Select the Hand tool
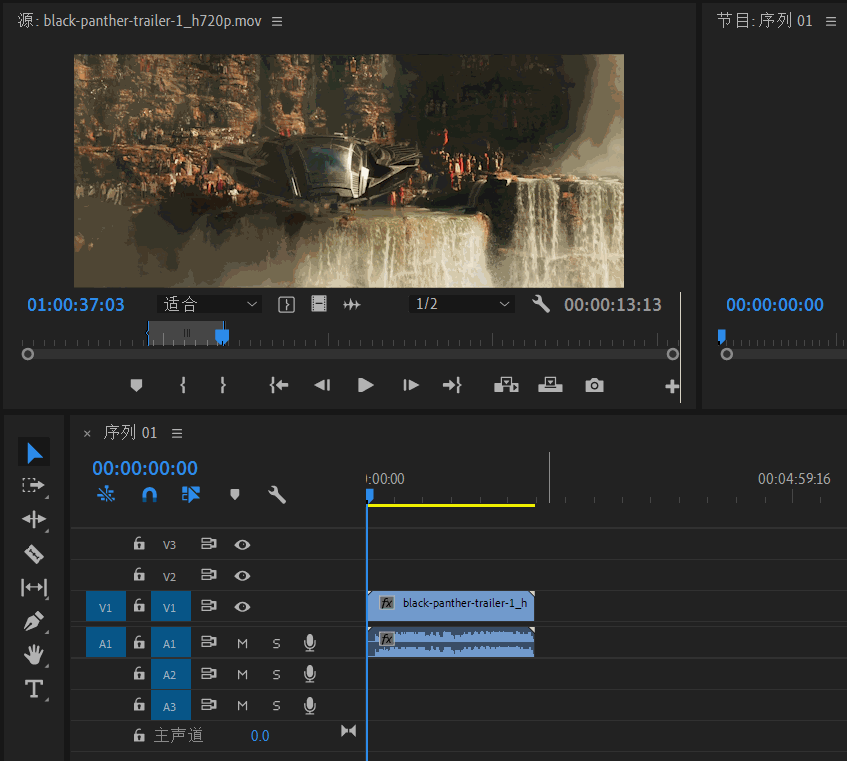This screenshot has height=761, width=847. click(34, 655)
